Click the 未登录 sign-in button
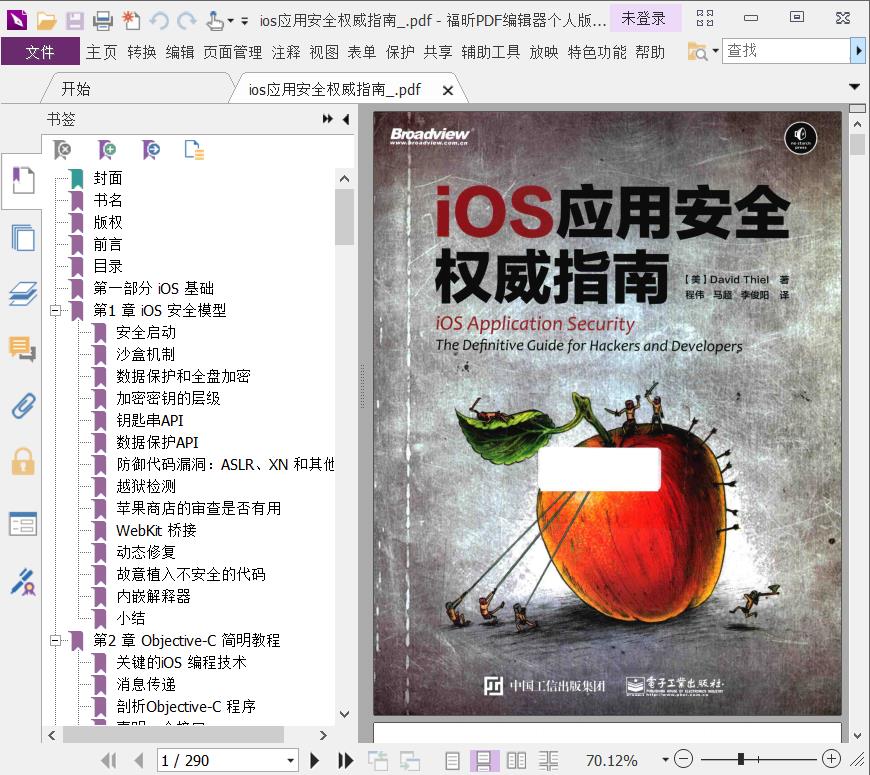This screenshot has height=775, width=870. tap(644, 18)
